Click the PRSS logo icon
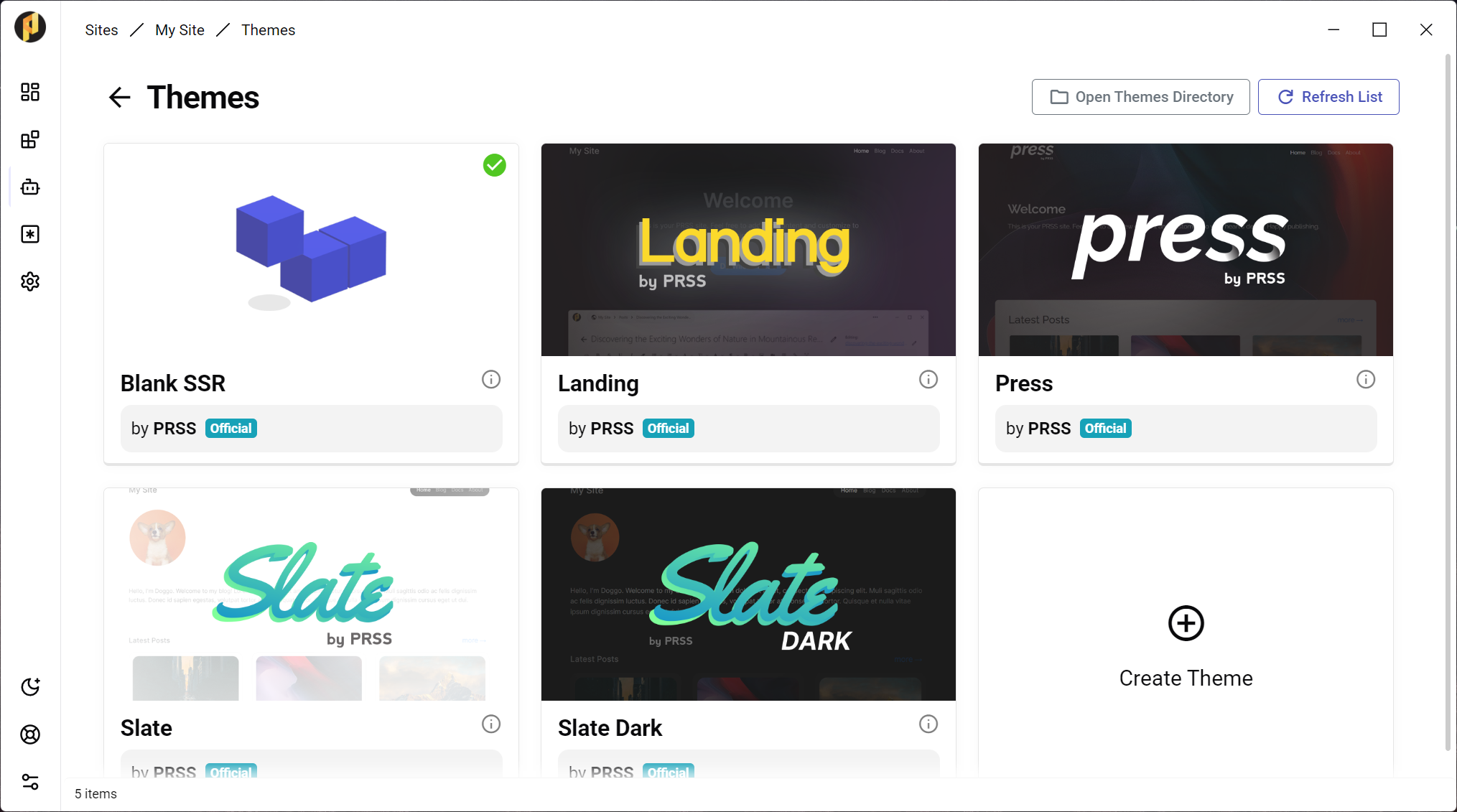 pyautogui.click(x=30, y=27)
